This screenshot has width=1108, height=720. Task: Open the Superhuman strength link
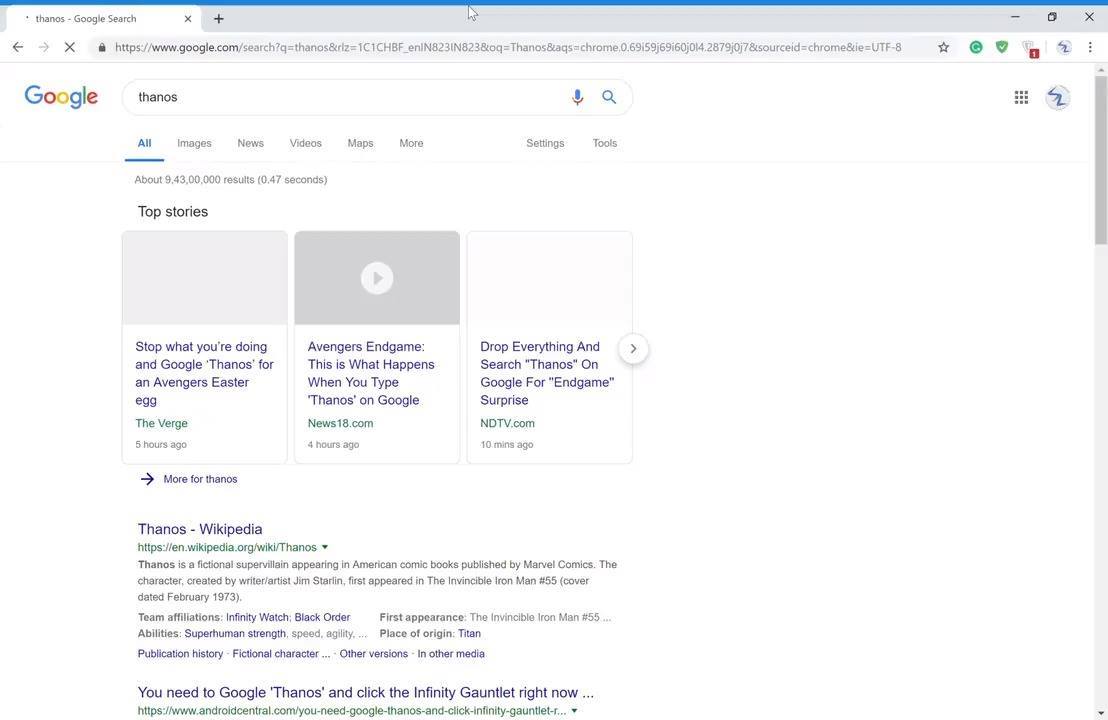(x=235, y=633)
